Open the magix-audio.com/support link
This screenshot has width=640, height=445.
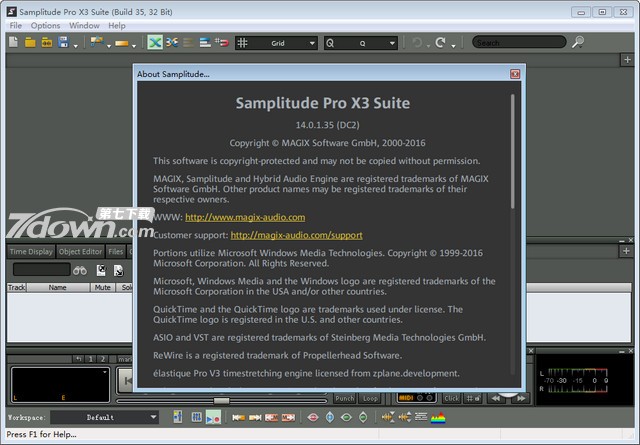click(297, 235)
